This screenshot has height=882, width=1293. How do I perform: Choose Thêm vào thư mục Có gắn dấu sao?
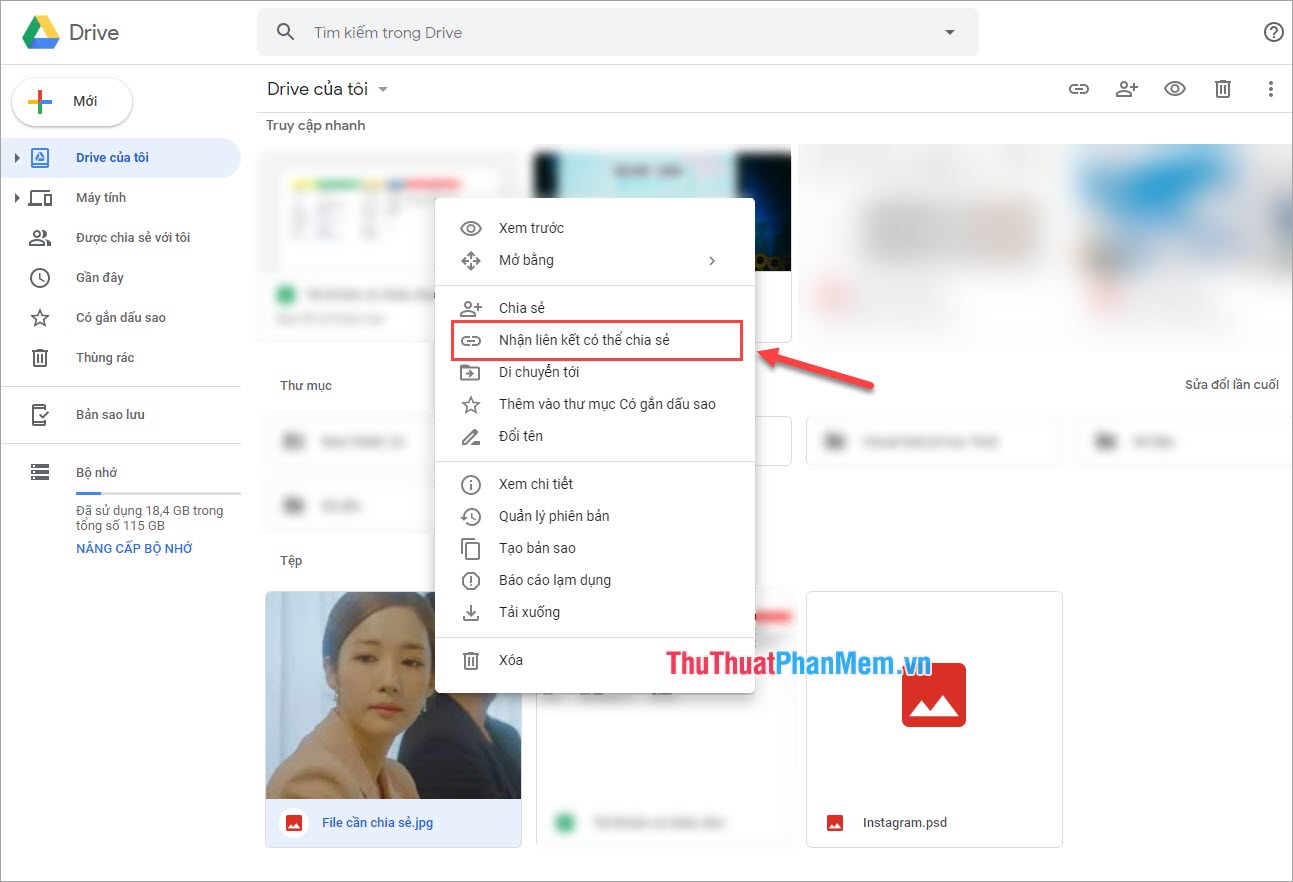(x=595, y=404)
